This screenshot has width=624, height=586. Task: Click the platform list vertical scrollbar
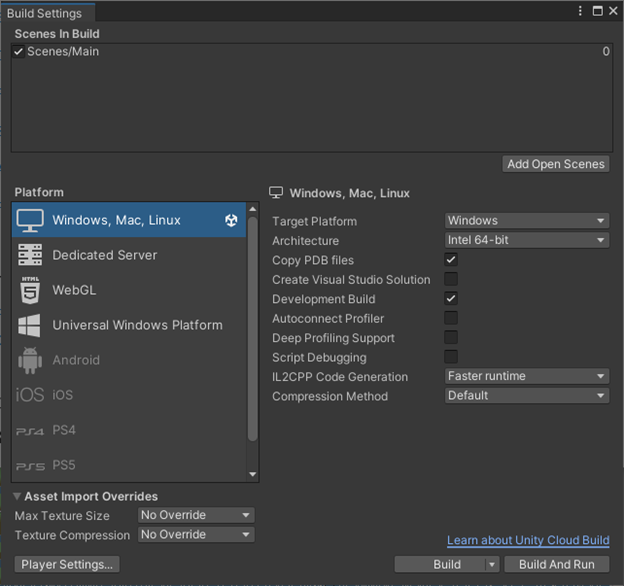[x=252, y=330]
